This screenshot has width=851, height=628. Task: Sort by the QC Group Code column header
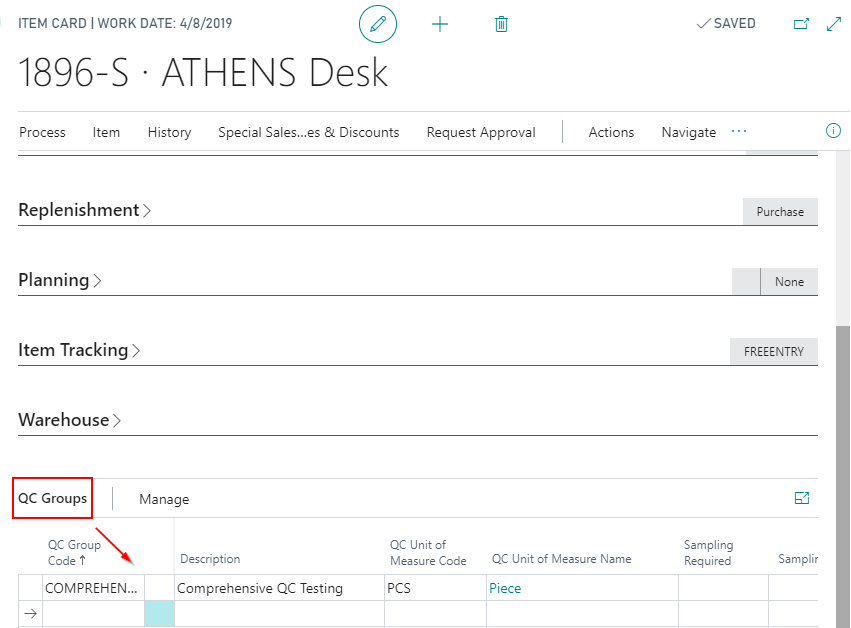point(75,552)
